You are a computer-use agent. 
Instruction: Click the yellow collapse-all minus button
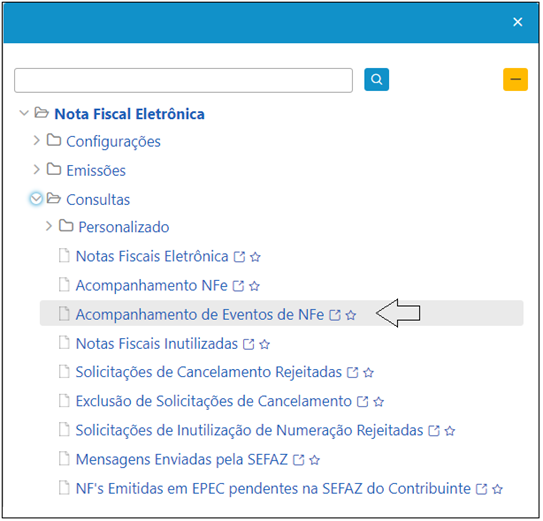[515, 80]
